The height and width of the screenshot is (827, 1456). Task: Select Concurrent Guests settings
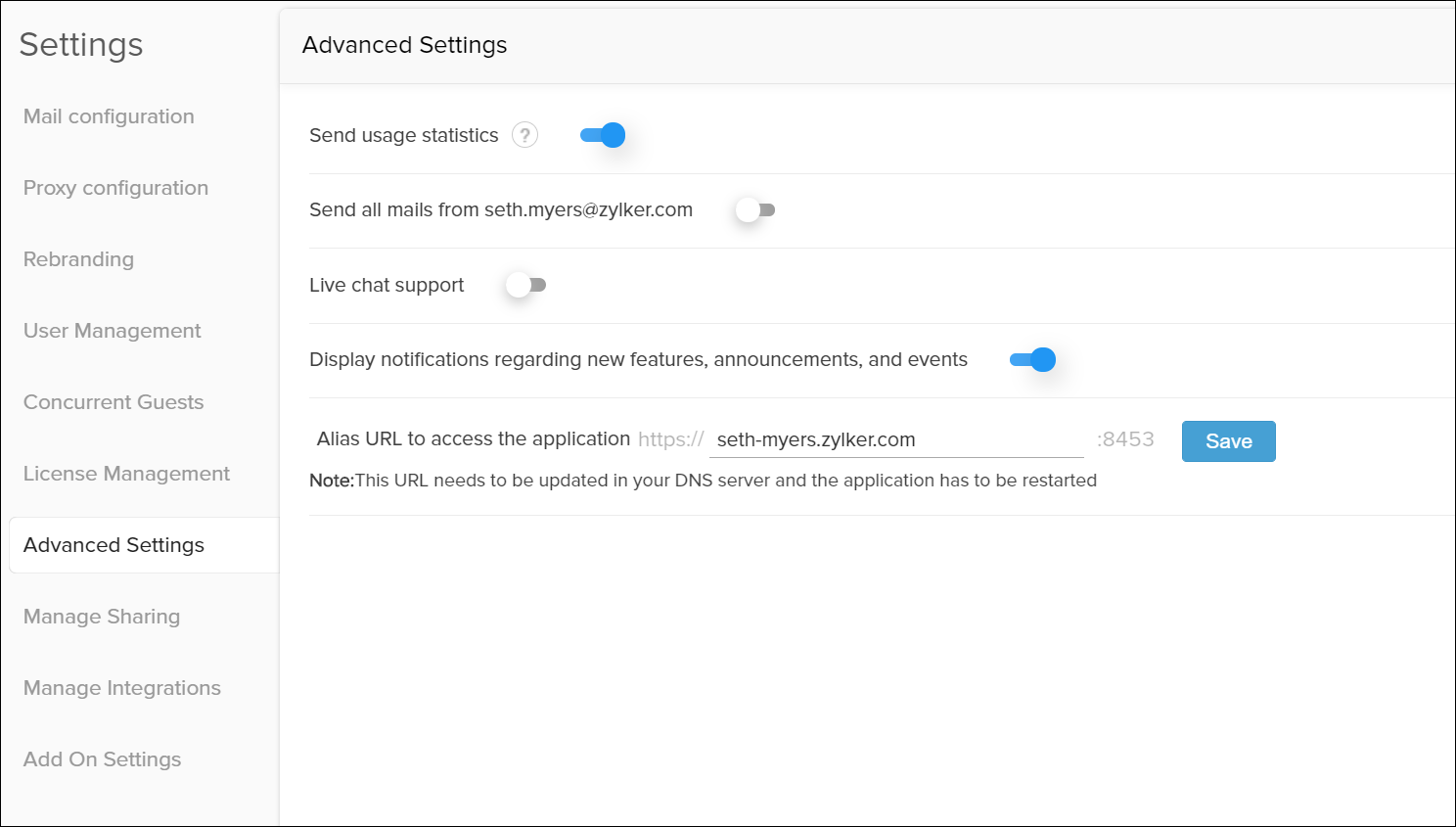coord(113,402)
